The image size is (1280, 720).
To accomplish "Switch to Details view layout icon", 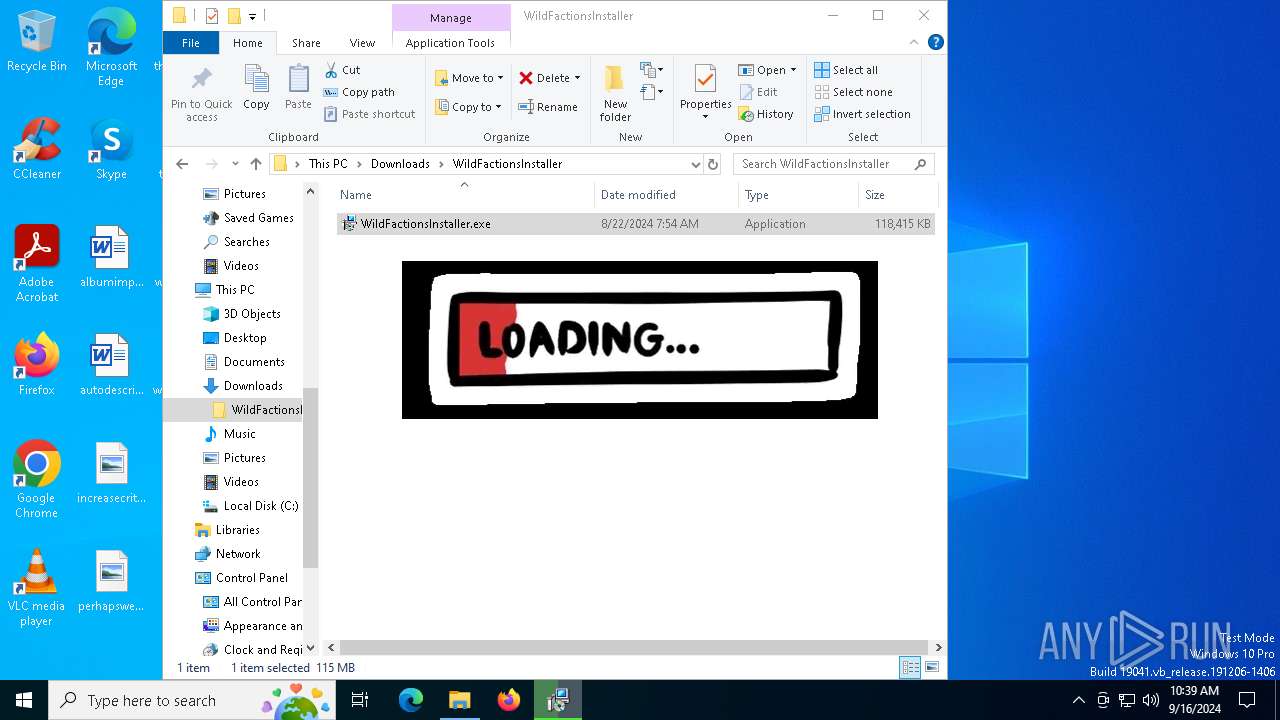I will pos(910,668).
